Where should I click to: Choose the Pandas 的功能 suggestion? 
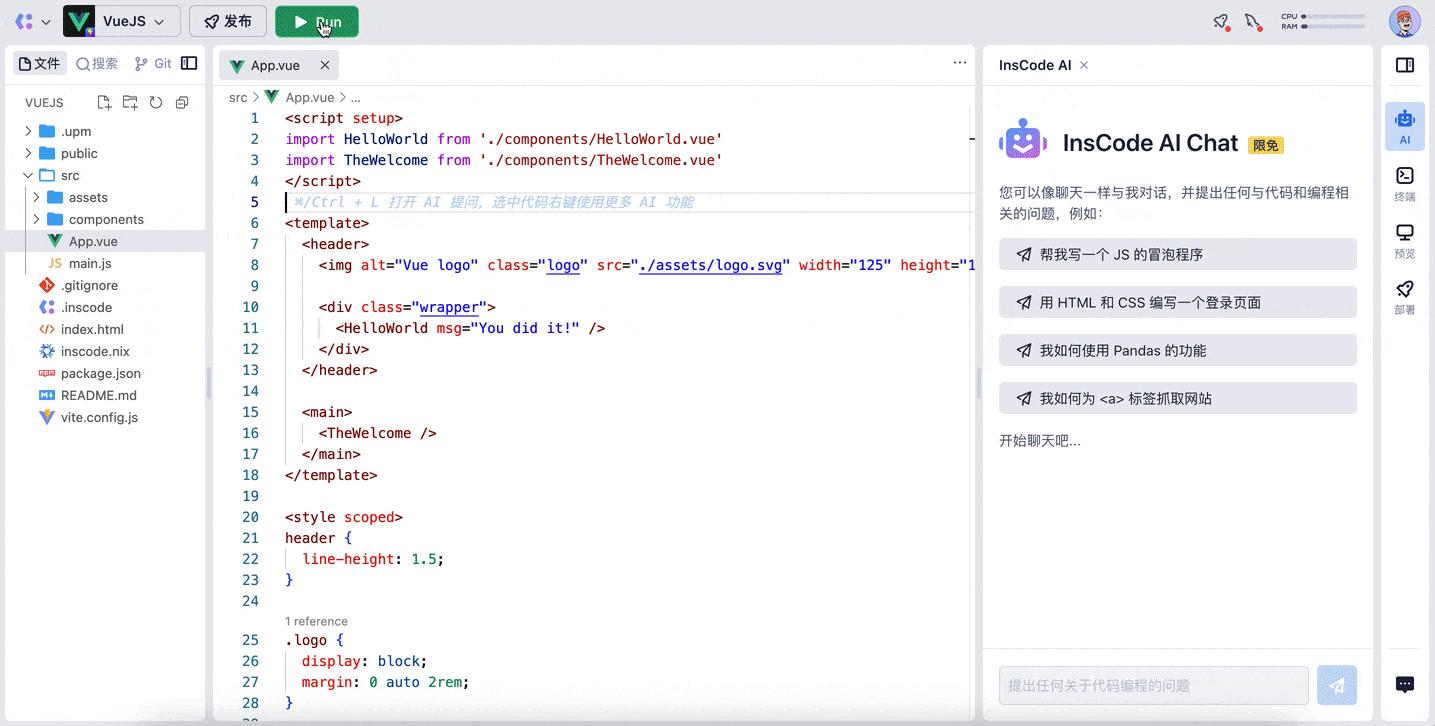1178,350
